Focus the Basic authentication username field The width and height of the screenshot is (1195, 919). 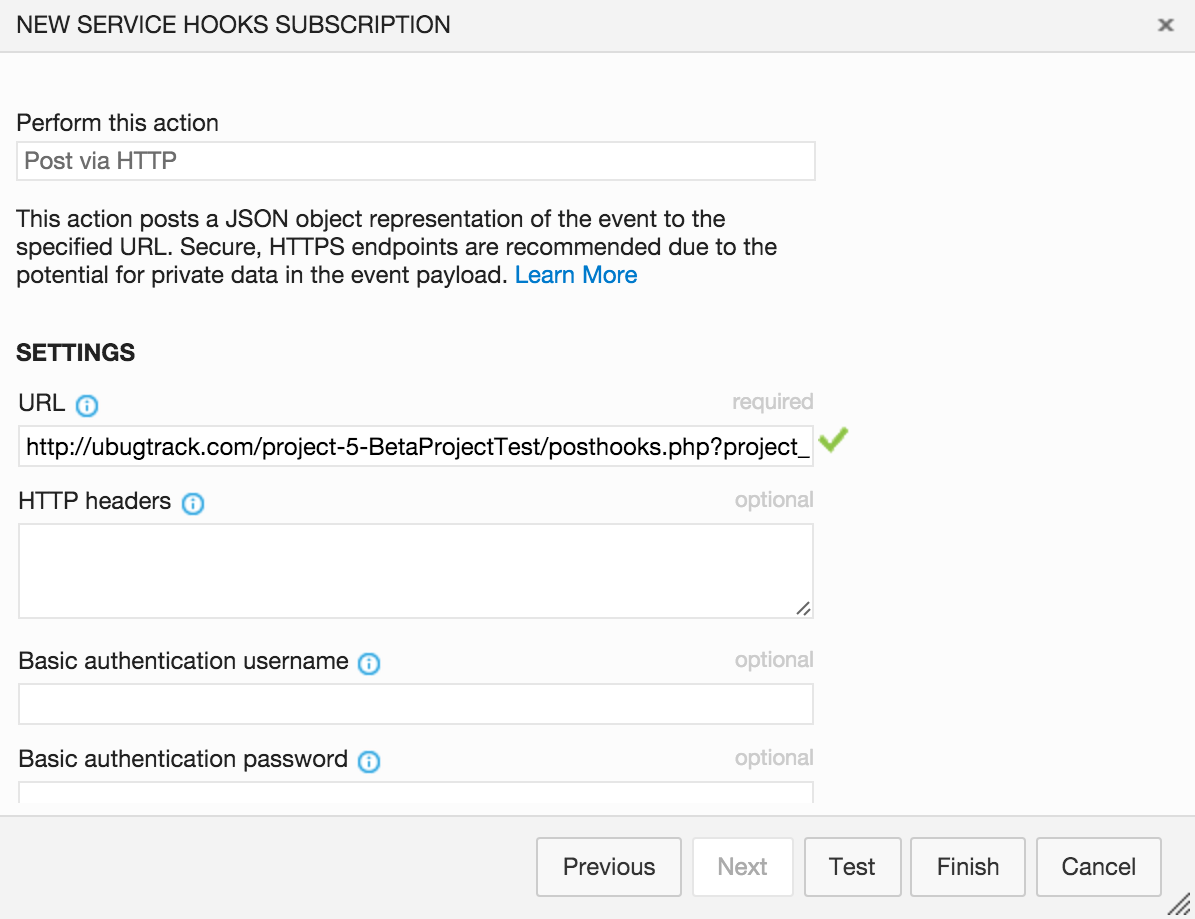(415, 704)
